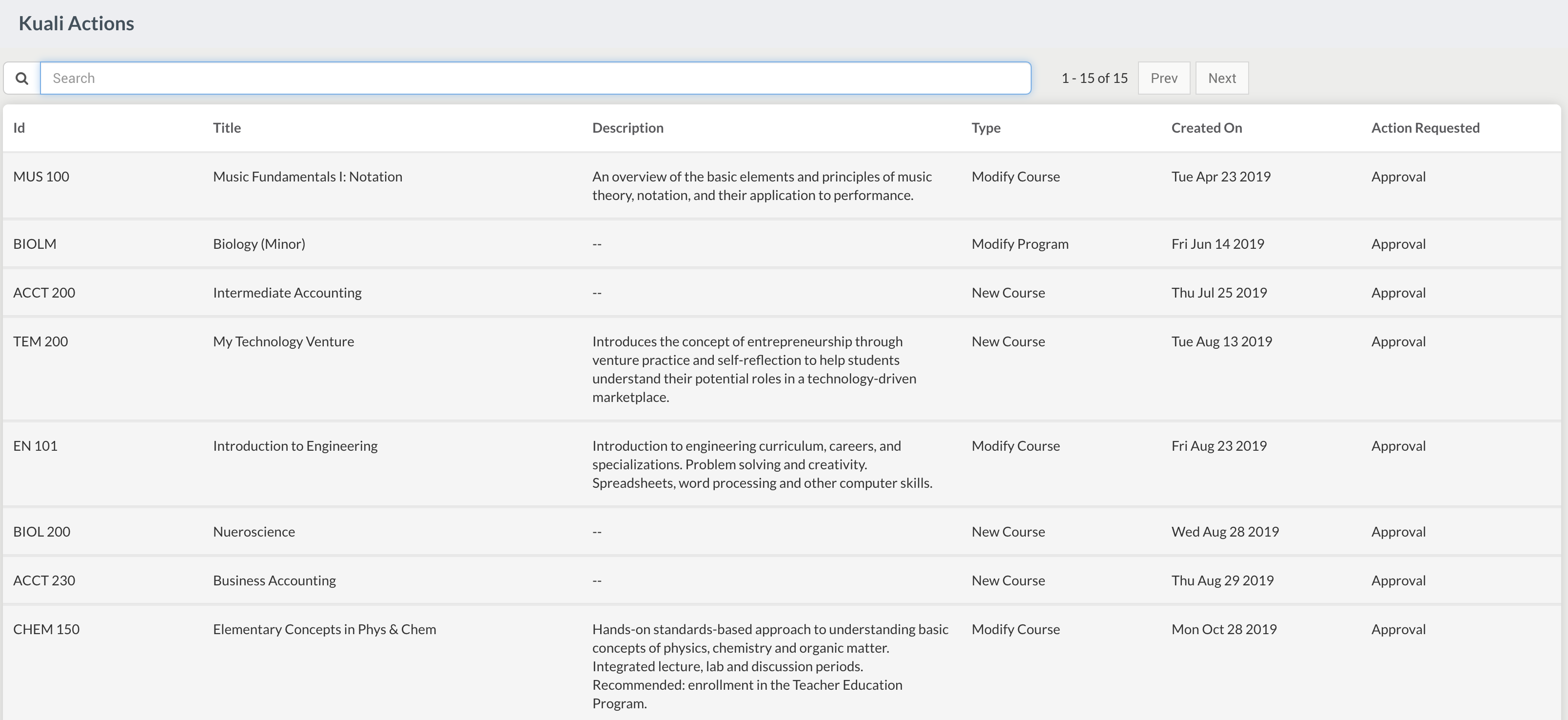Sort by the Action Requested column header

click(1425, 128)
